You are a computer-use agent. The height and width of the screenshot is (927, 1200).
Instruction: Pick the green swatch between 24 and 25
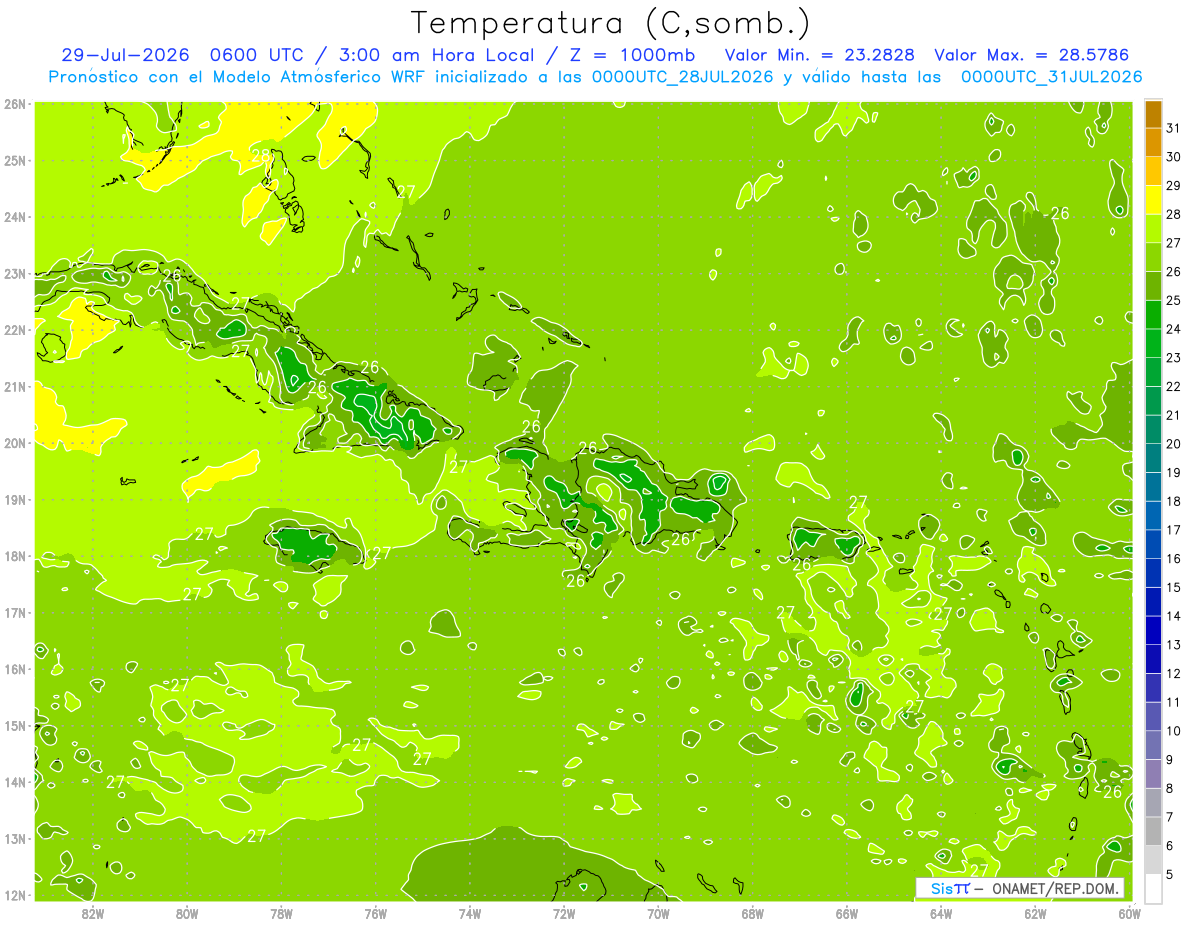click(1153, 315)
